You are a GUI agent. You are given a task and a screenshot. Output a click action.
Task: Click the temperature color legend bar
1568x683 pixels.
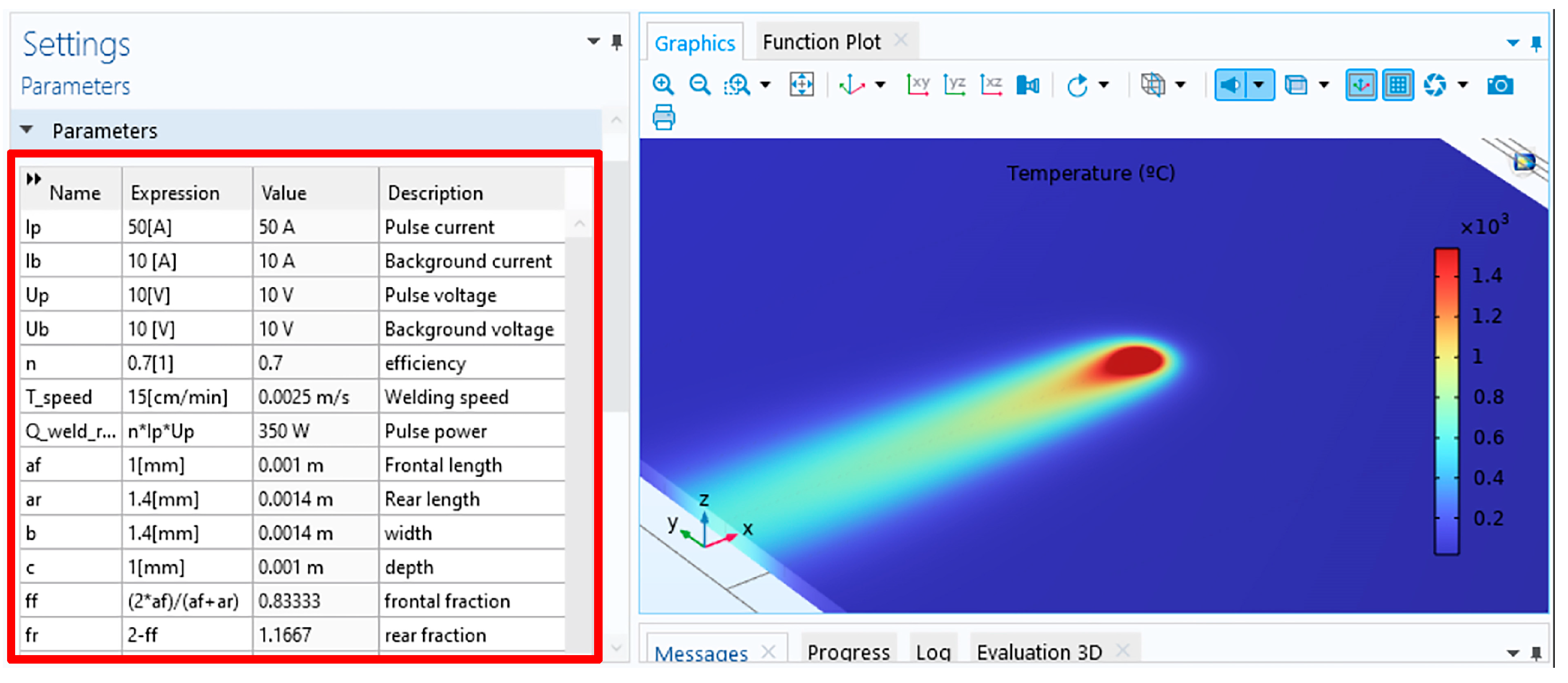pyautogui.click(x=1446, y=402)
